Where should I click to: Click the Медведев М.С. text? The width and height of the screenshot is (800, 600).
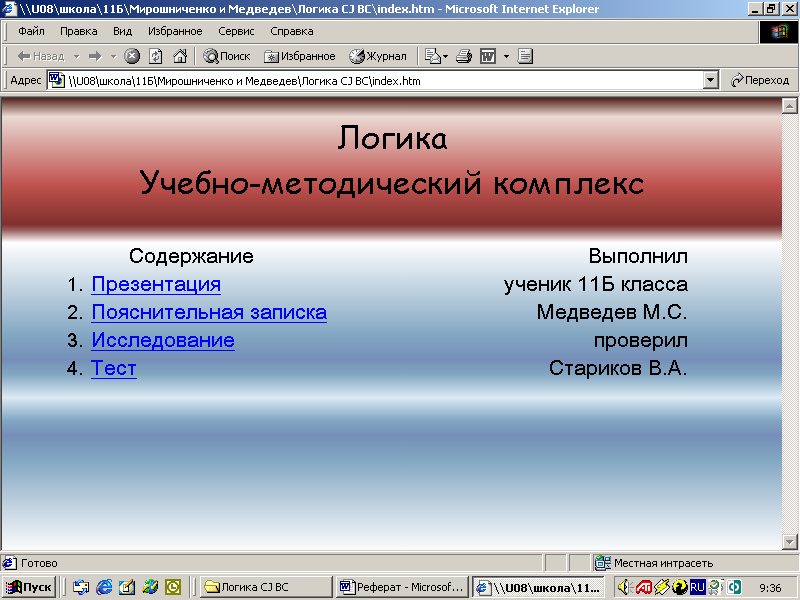[x=612, y=312]
